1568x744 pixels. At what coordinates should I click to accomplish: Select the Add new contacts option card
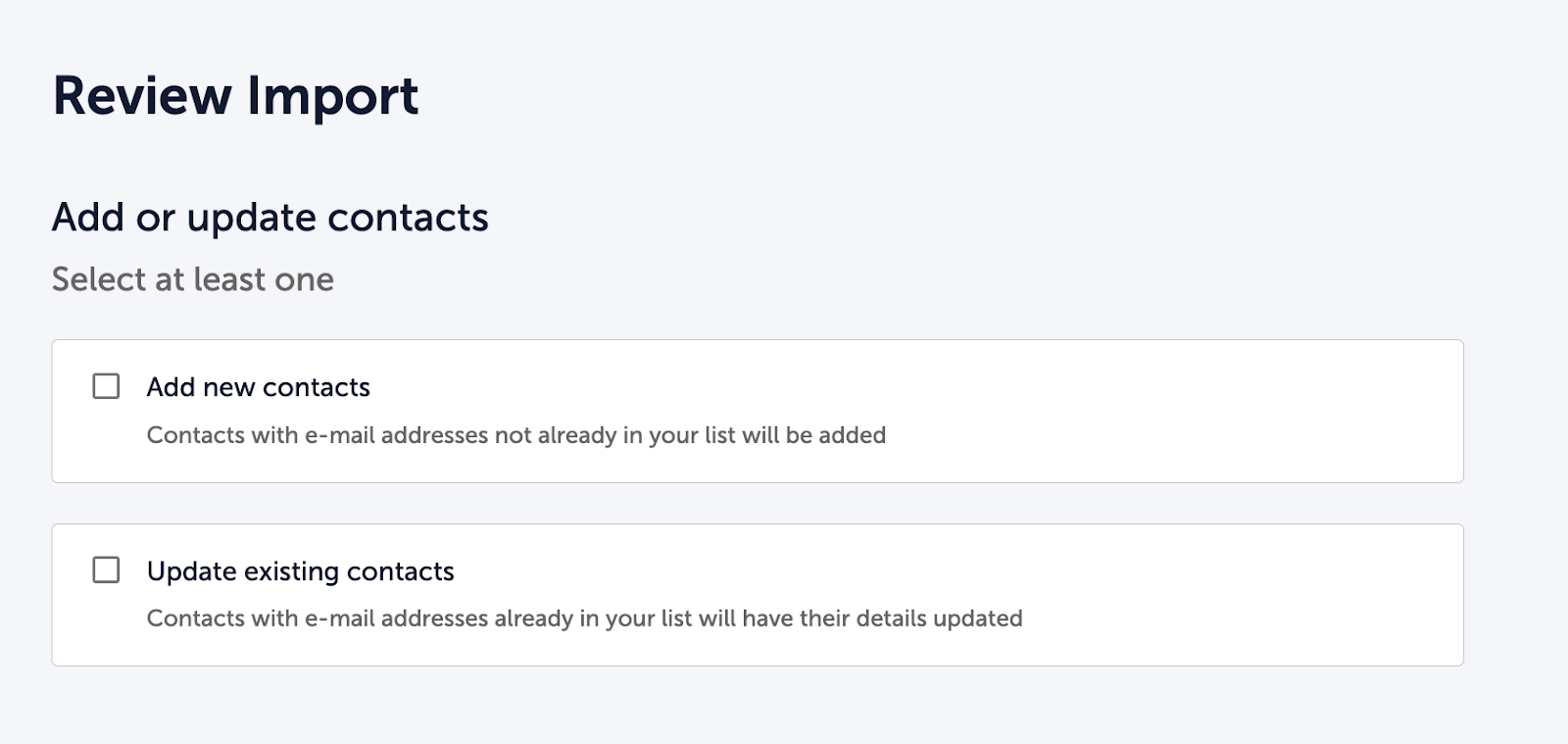(1078, 411)
